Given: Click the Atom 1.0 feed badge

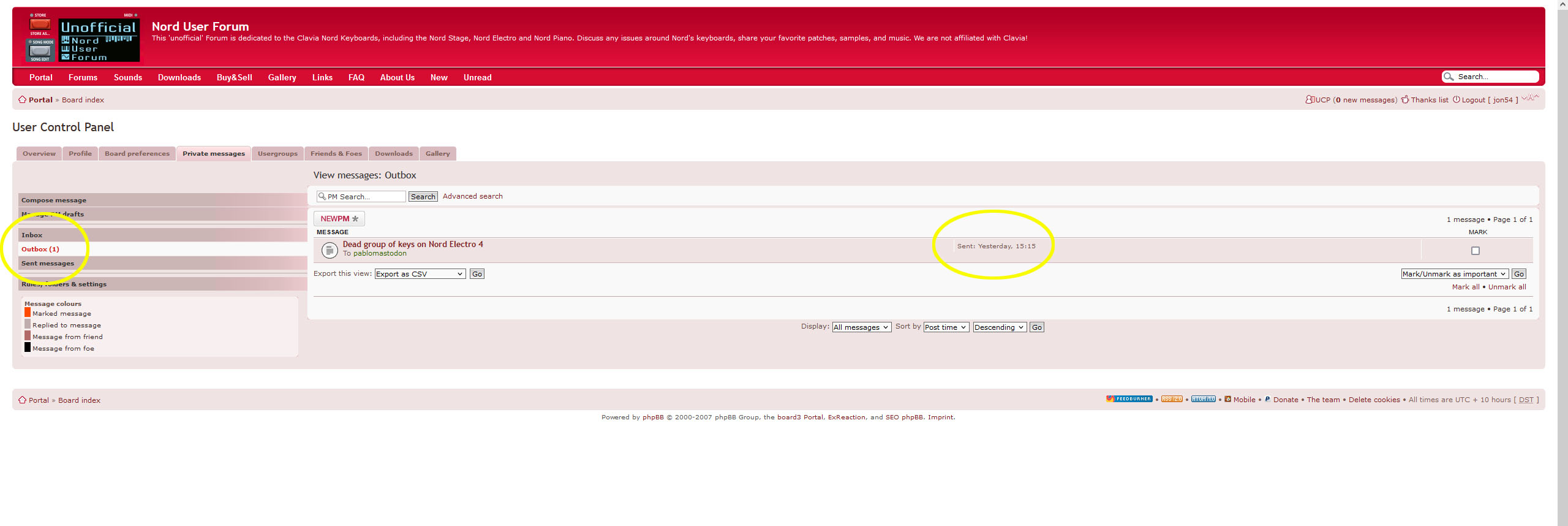Looking at the screenshot, I should (1203, 399).
